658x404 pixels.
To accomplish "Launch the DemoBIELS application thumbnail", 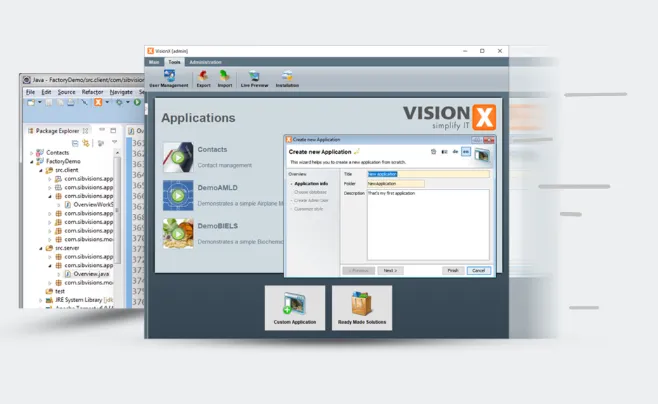I will pos(178,234).
